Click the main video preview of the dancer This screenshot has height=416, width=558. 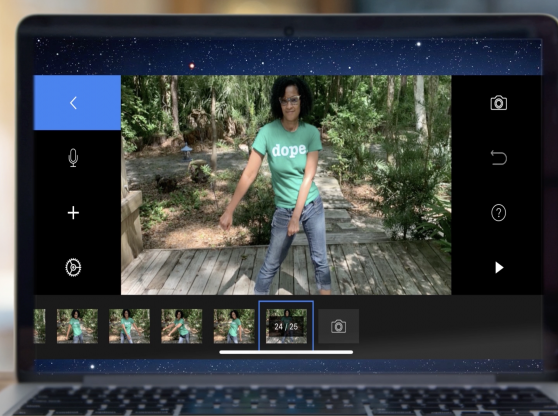pos(286,185)
